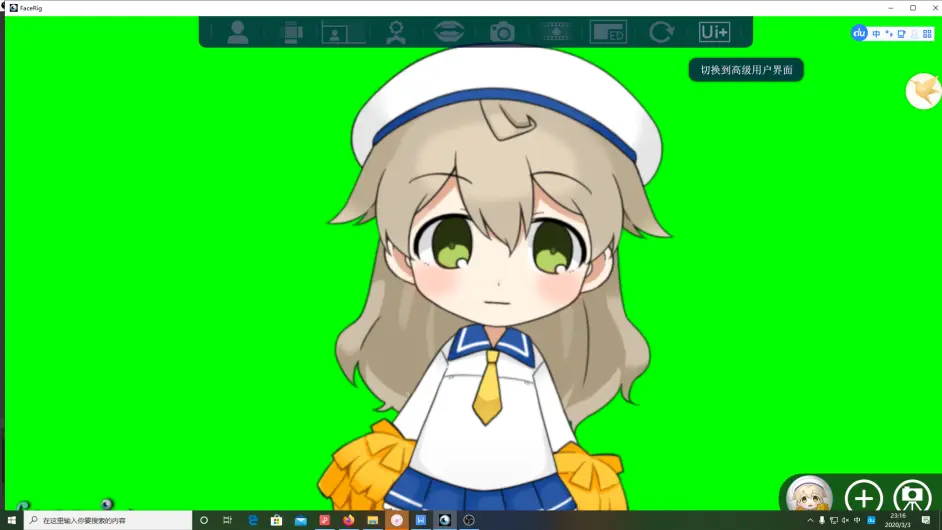This screenshot has width=942, height=530.
Task: Open Mail app from taskbar
Action: point(300,520)
